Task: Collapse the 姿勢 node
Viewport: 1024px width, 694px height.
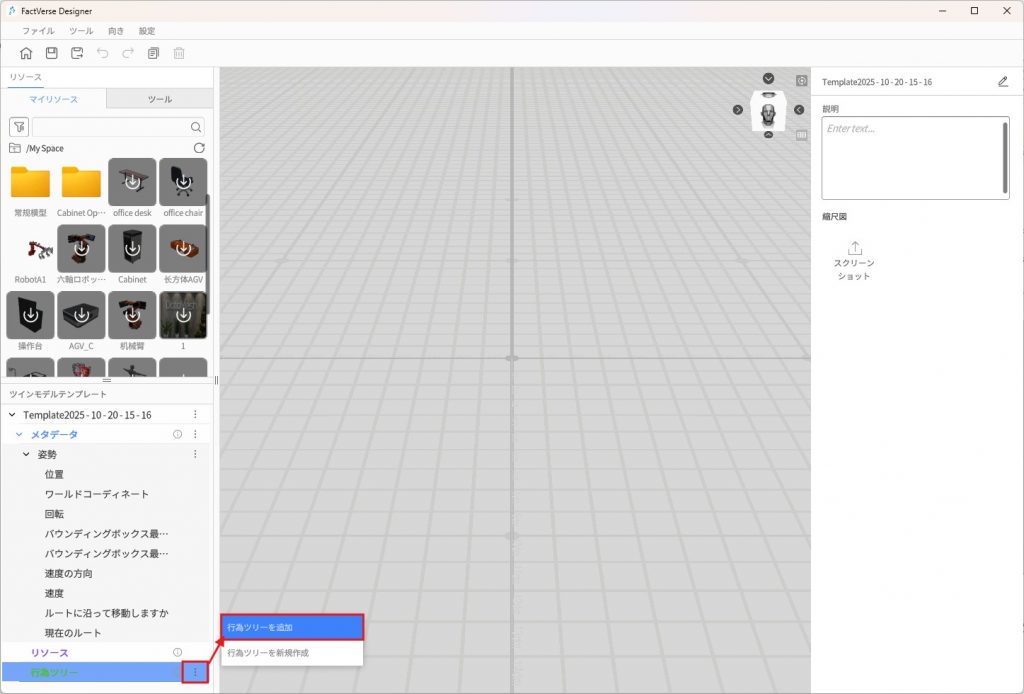Action: click(x=27, y=454)
